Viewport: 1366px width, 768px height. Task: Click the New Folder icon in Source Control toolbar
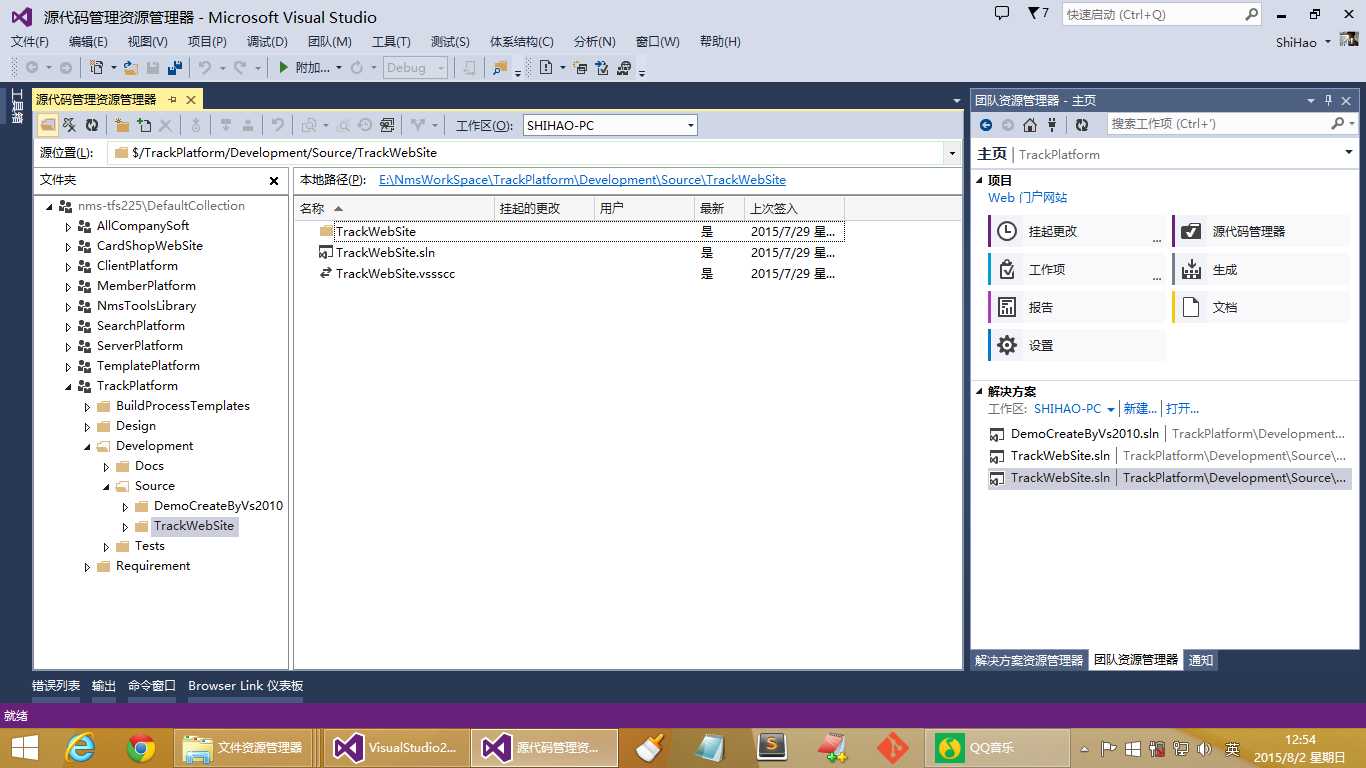122,125
